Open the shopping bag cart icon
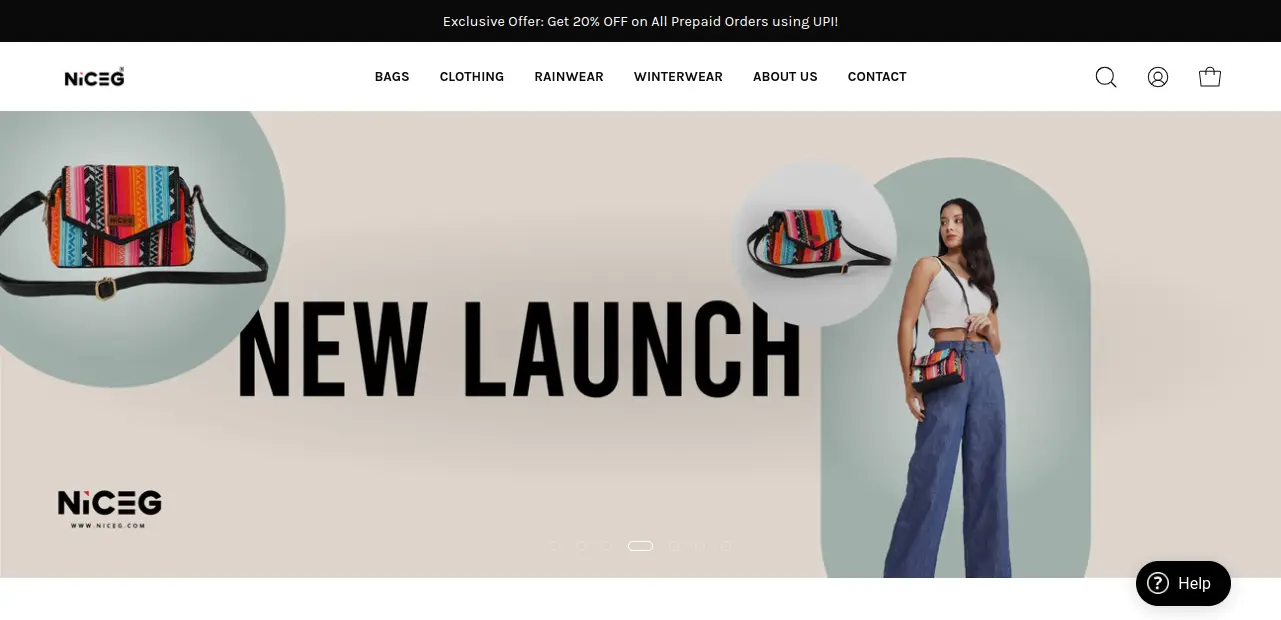1281x620 pixels. (x=1210, y=77)
